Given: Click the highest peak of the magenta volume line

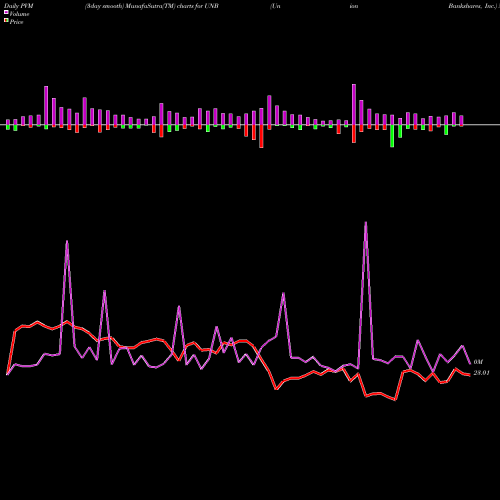Looking at the screenshot, I should (x=366, y=223).
